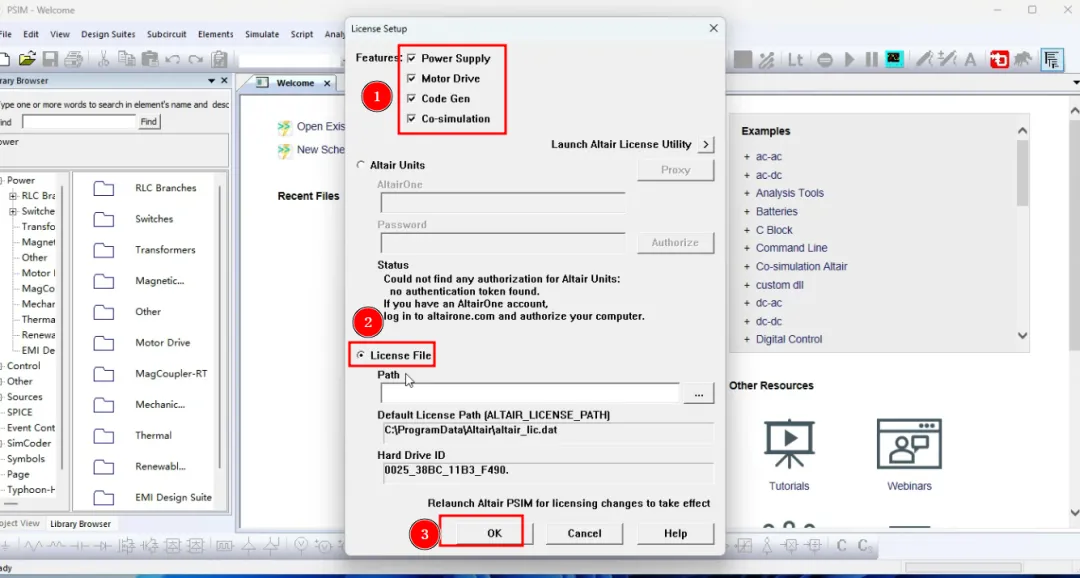Click the red Typhoon HIL toolbar icon

(x=999, y=60)
